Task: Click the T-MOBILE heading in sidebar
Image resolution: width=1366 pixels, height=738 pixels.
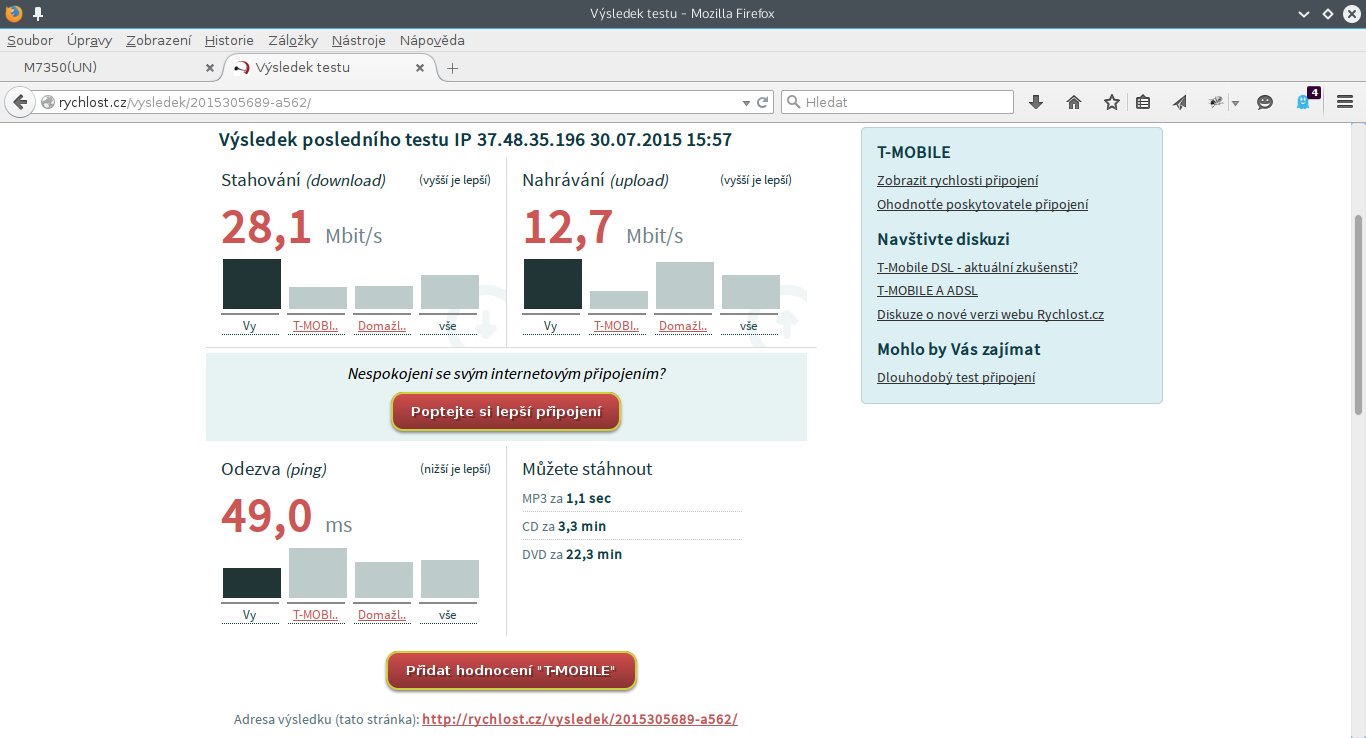Action: tap(914, 153)
